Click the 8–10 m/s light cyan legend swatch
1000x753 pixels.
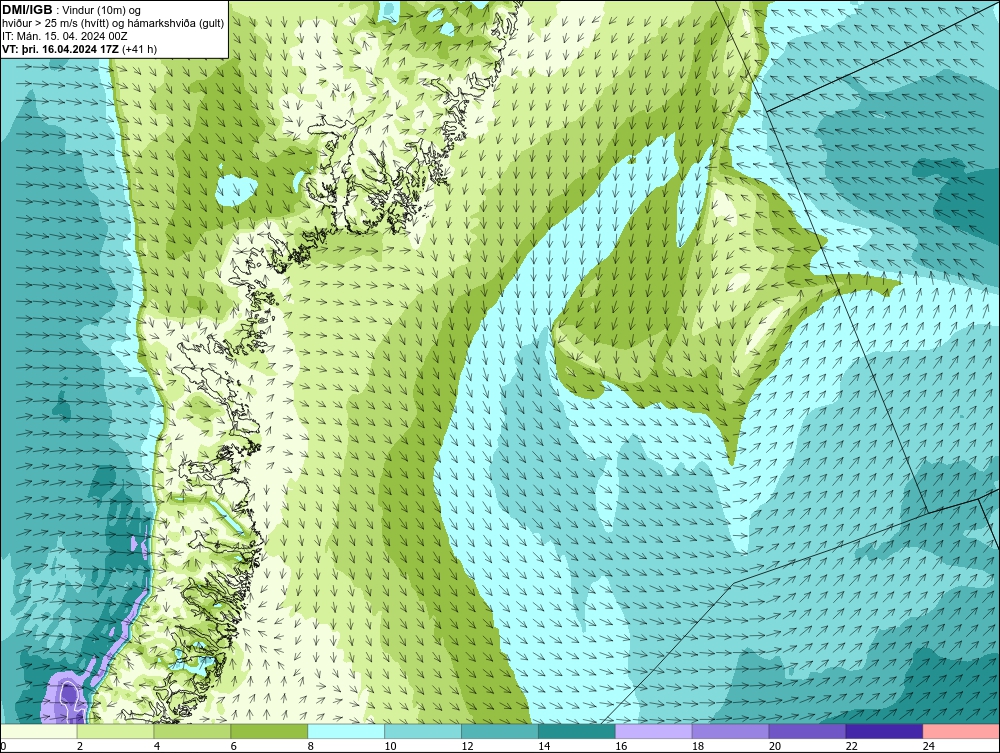coord(346,731)
